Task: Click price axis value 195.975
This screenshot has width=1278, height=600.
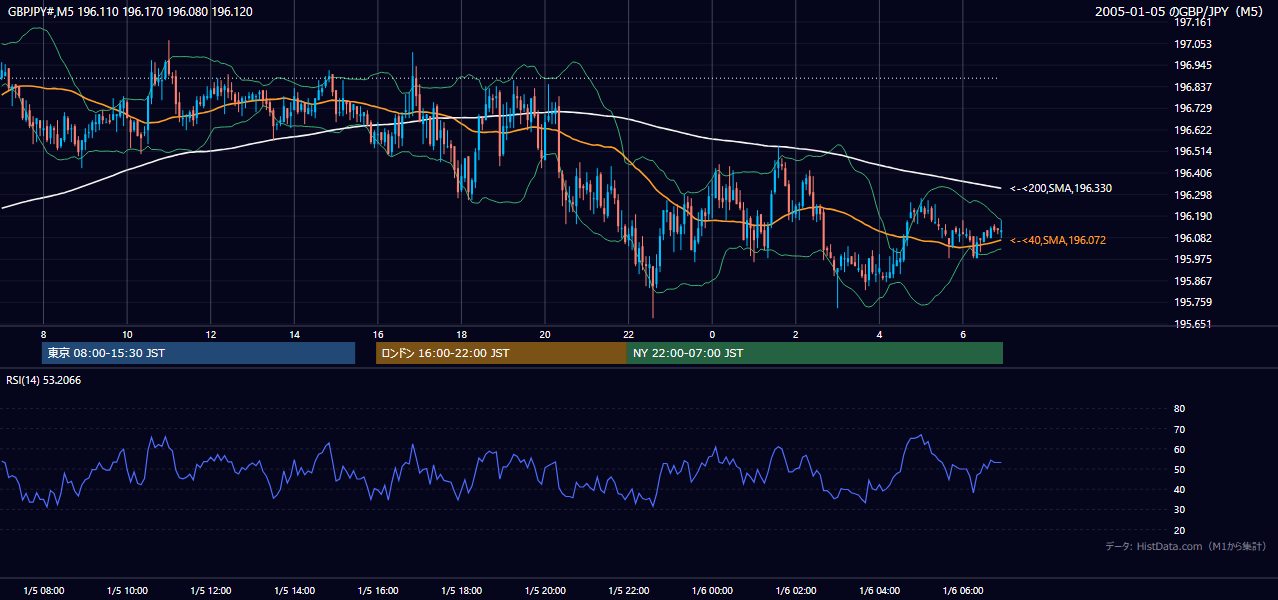Action: (x=1192, y=259)
